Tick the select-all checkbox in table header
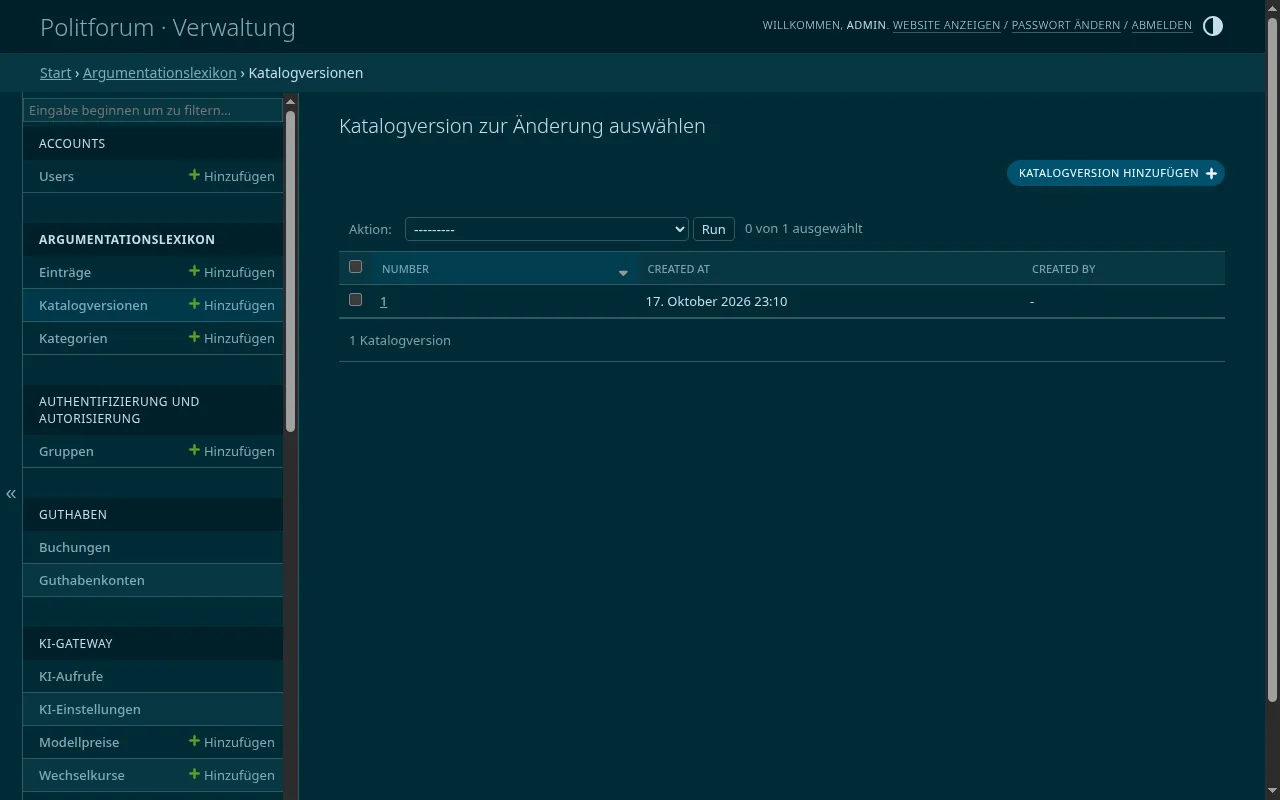The image size is (1280, 800). click(x=355, y=267)
